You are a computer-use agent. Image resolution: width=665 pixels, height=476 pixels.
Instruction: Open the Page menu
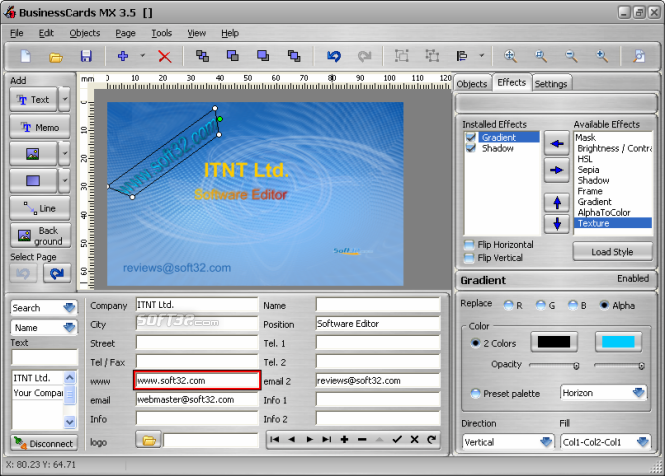click(126, 33)
